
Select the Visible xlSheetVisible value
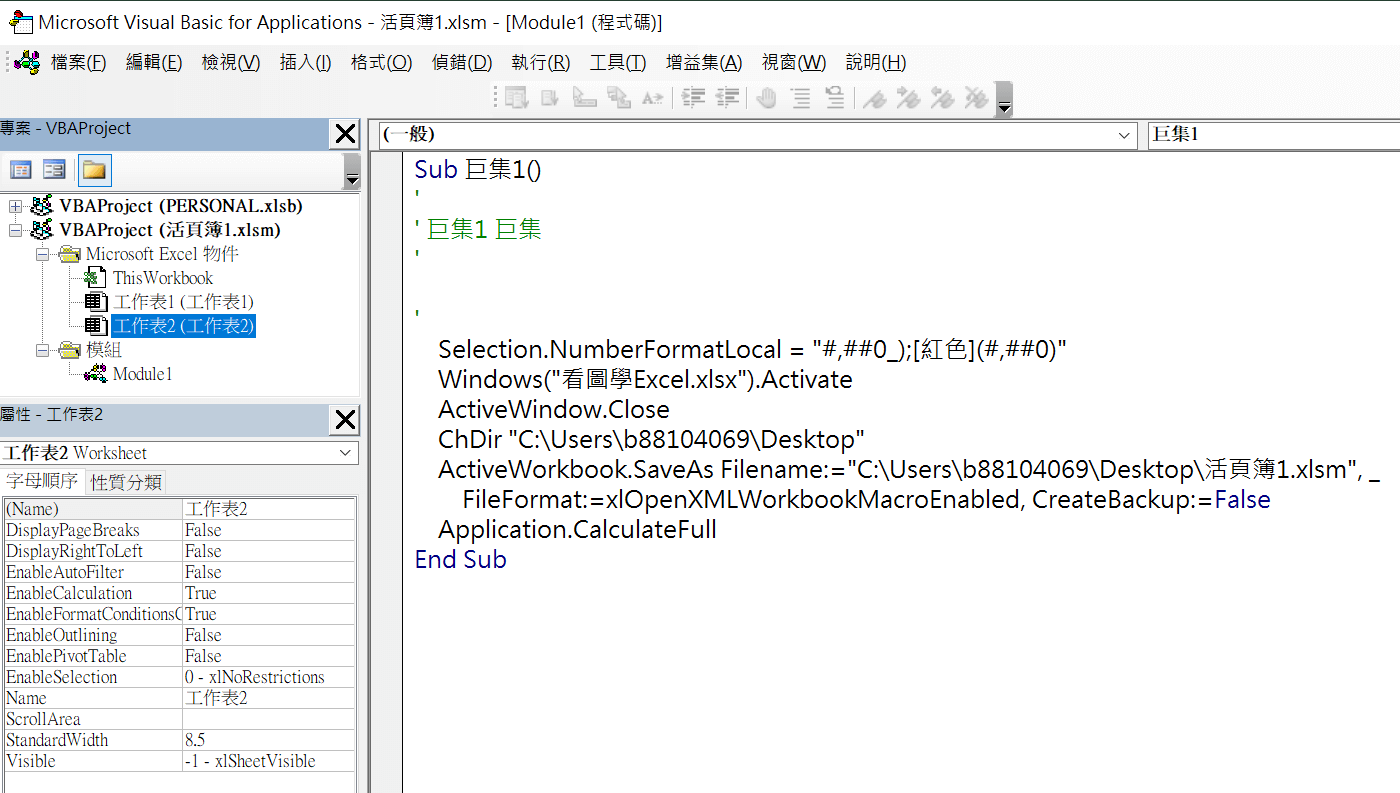pos(269,761)
